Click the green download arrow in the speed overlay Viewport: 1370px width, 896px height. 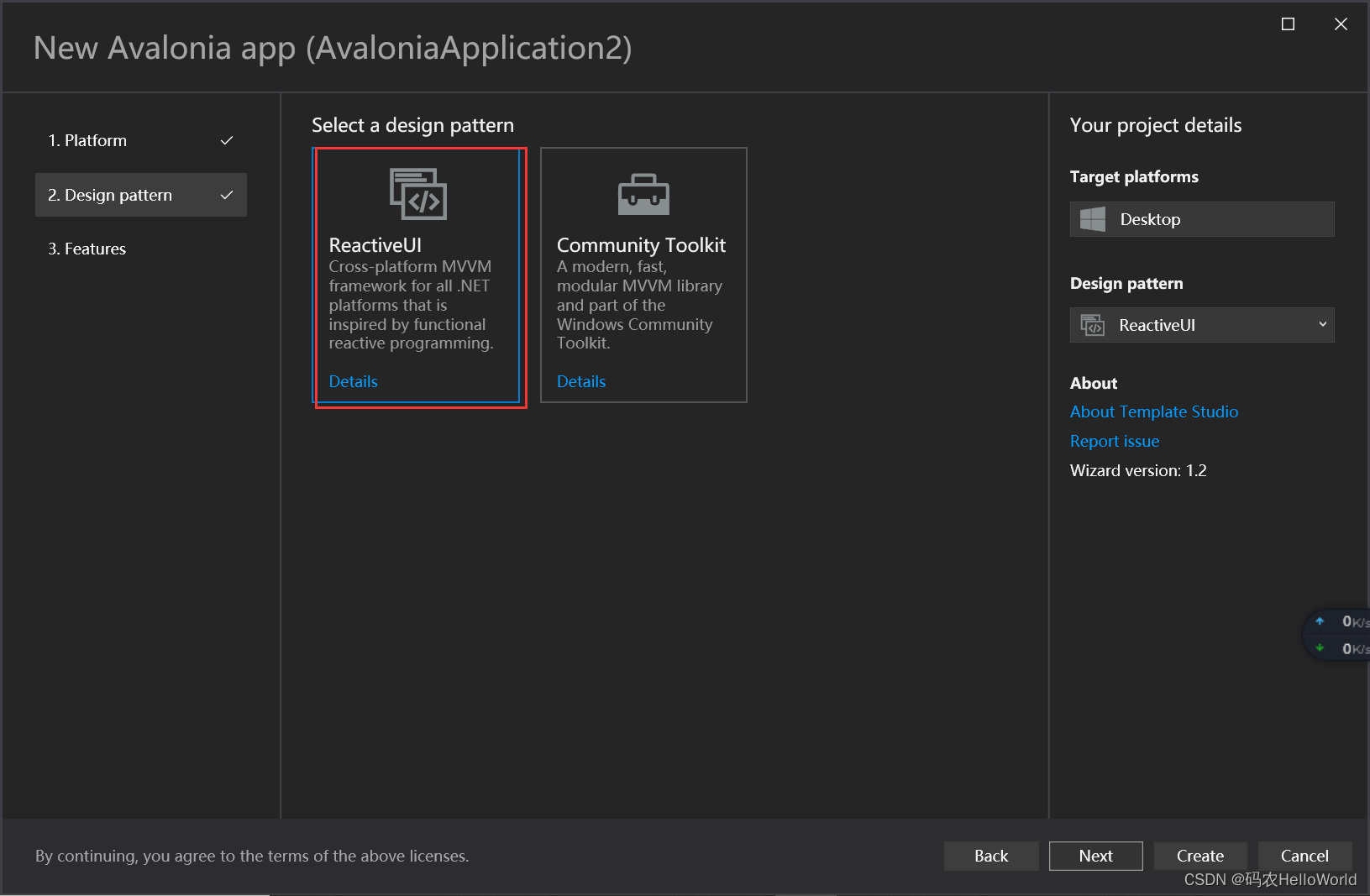pos(1319,648)
